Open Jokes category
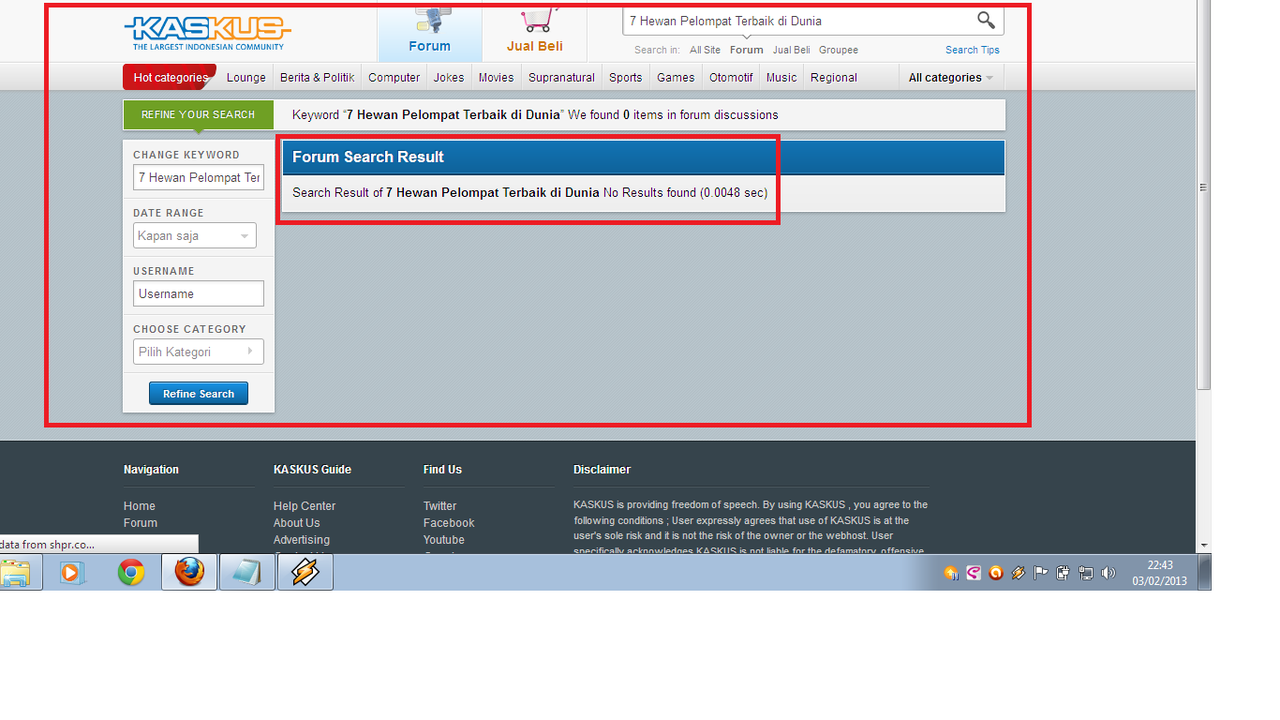Image resolution: width=1280 pixels, height=720 pixels. [449, 77]
